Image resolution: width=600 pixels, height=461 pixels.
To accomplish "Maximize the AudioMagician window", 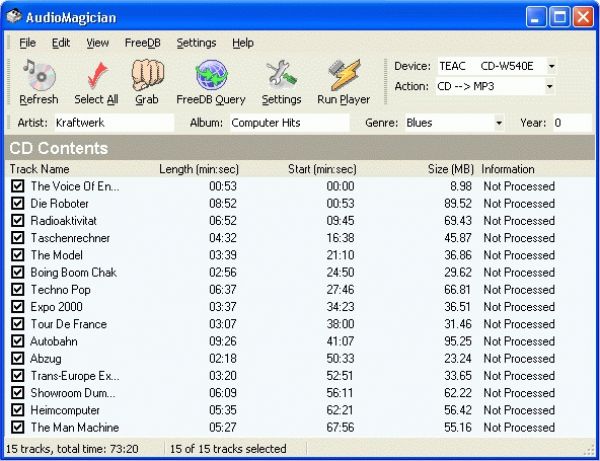I will tap(560, 15).
